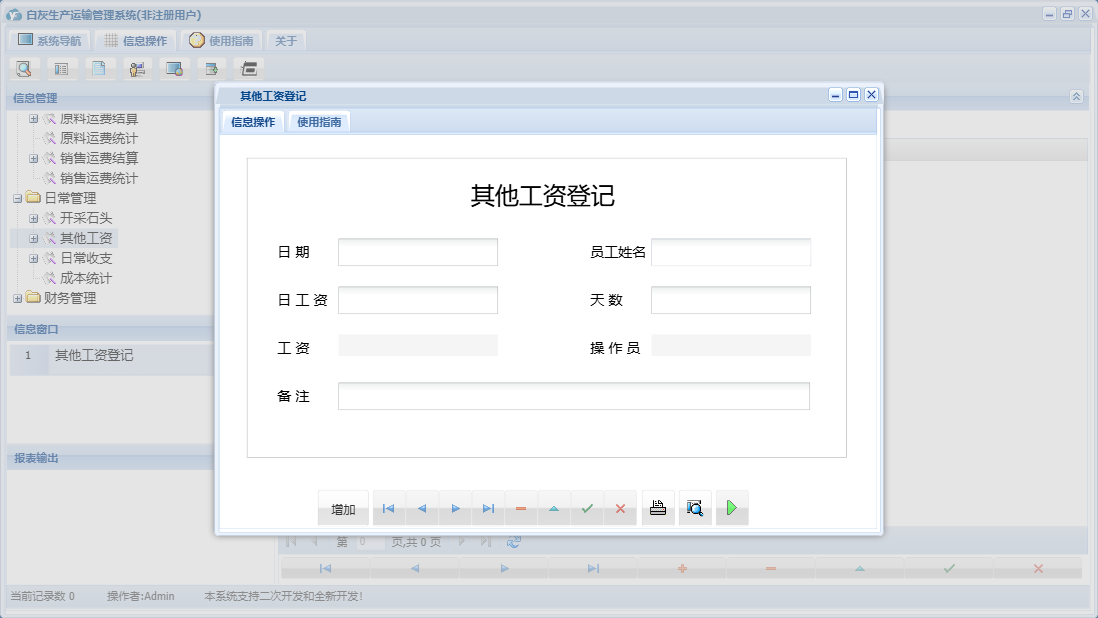1098x618 pixels.
Task: Open print preview in the wage dialog
Action: click(695, 507)
